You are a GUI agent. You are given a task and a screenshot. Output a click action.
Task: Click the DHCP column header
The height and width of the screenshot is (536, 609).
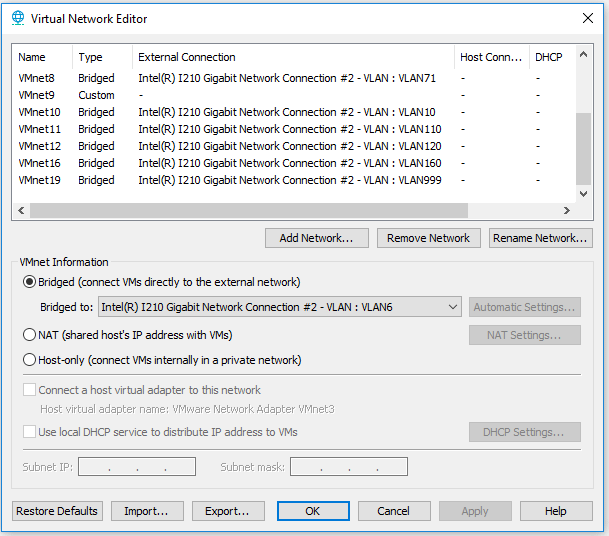click(552, 57)
